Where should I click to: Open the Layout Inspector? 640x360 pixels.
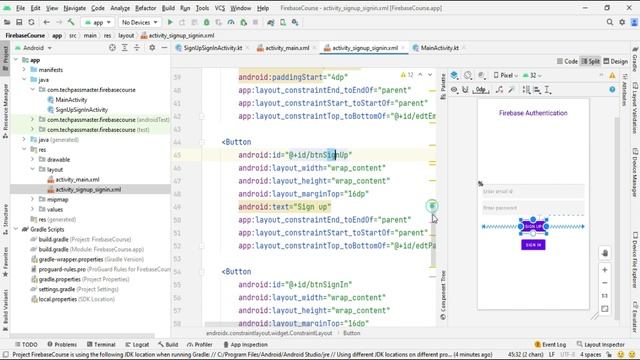600,344
